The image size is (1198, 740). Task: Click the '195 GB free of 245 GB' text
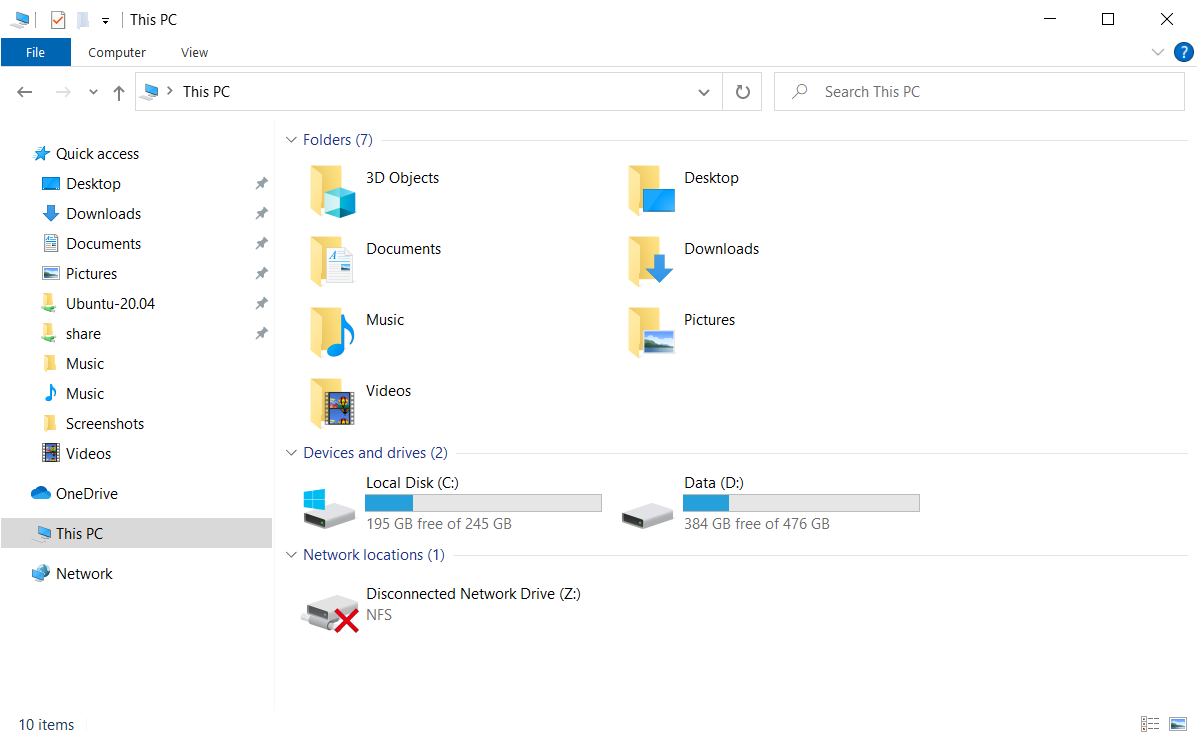point(439,524)
